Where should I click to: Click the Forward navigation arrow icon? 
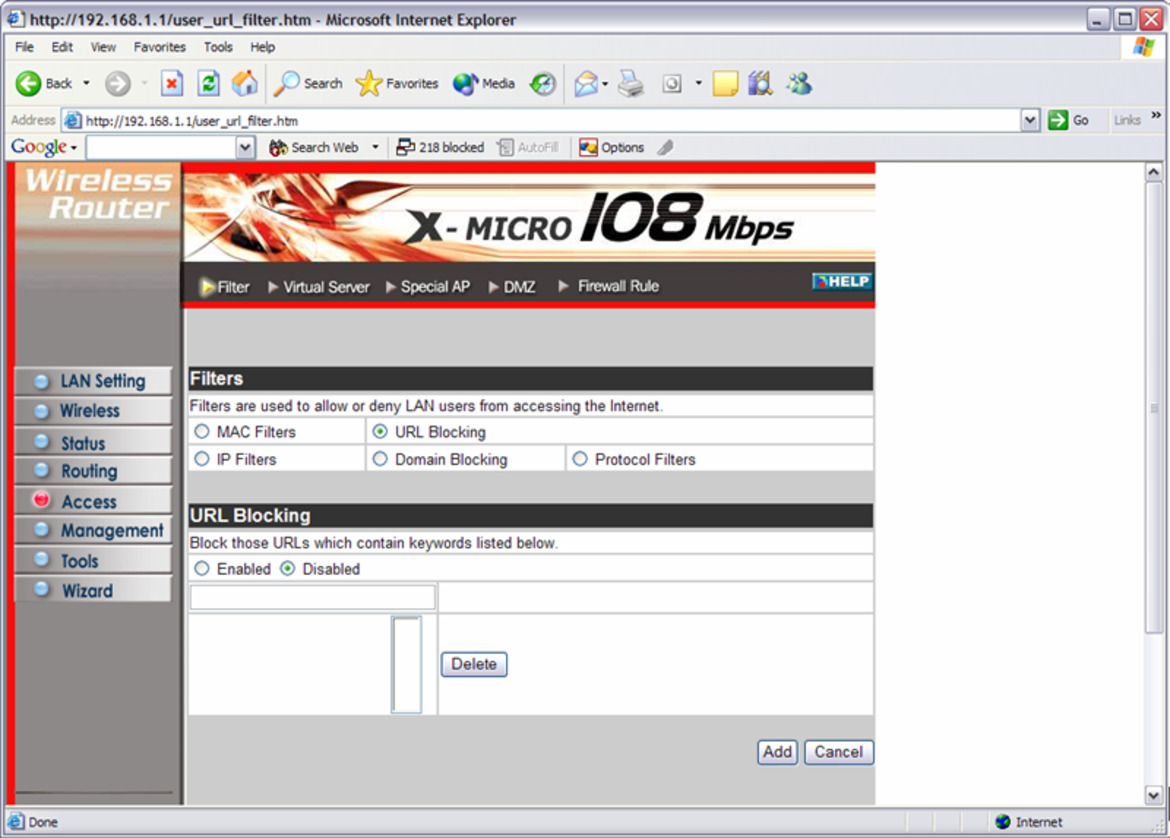[117, 84]
